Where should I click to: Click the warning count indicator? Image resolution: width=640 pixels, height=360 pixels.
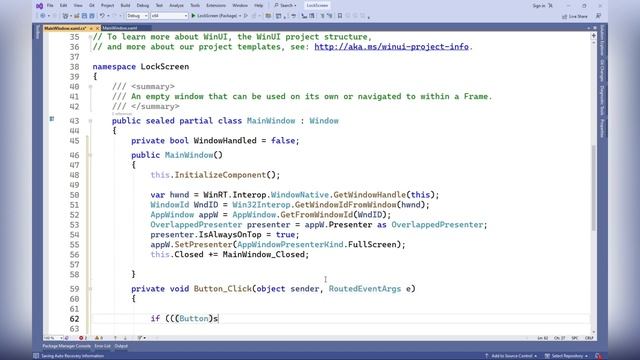[99, 338]
